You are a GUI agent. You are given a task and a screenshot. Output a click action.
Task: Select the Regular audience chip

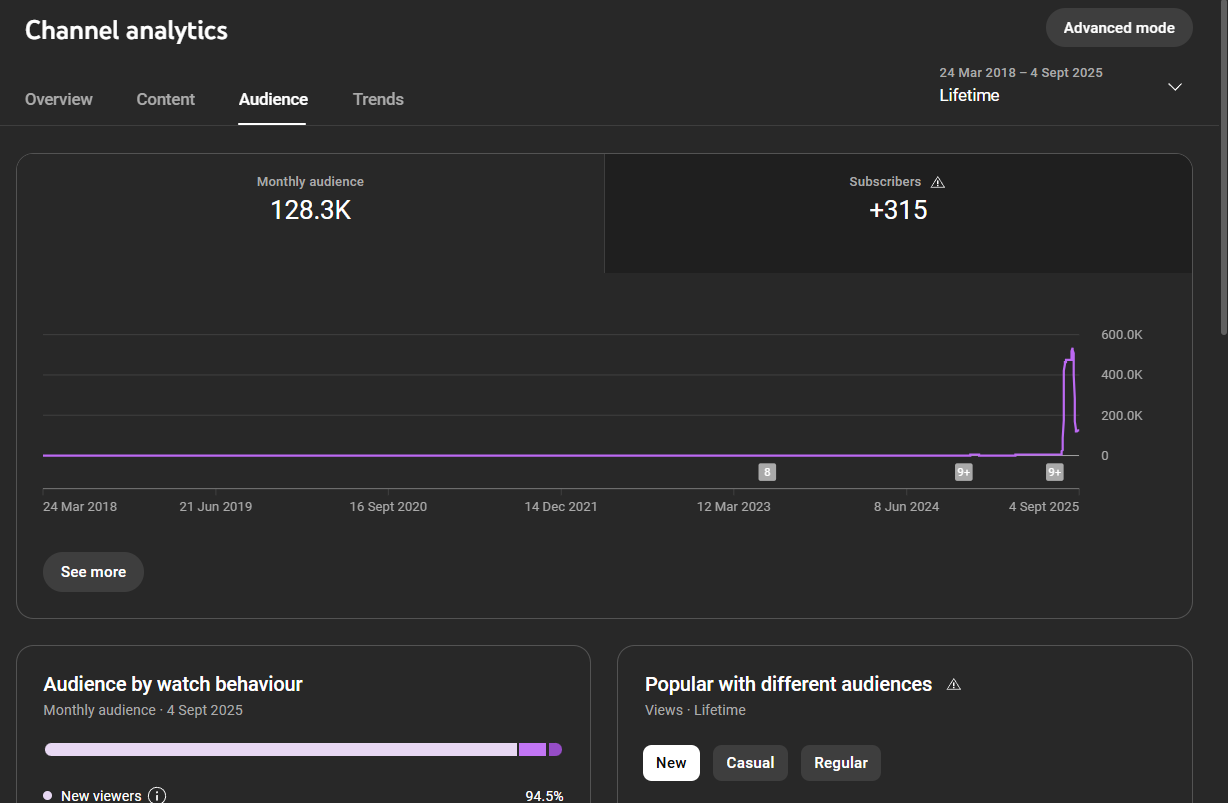click(841, 763)
